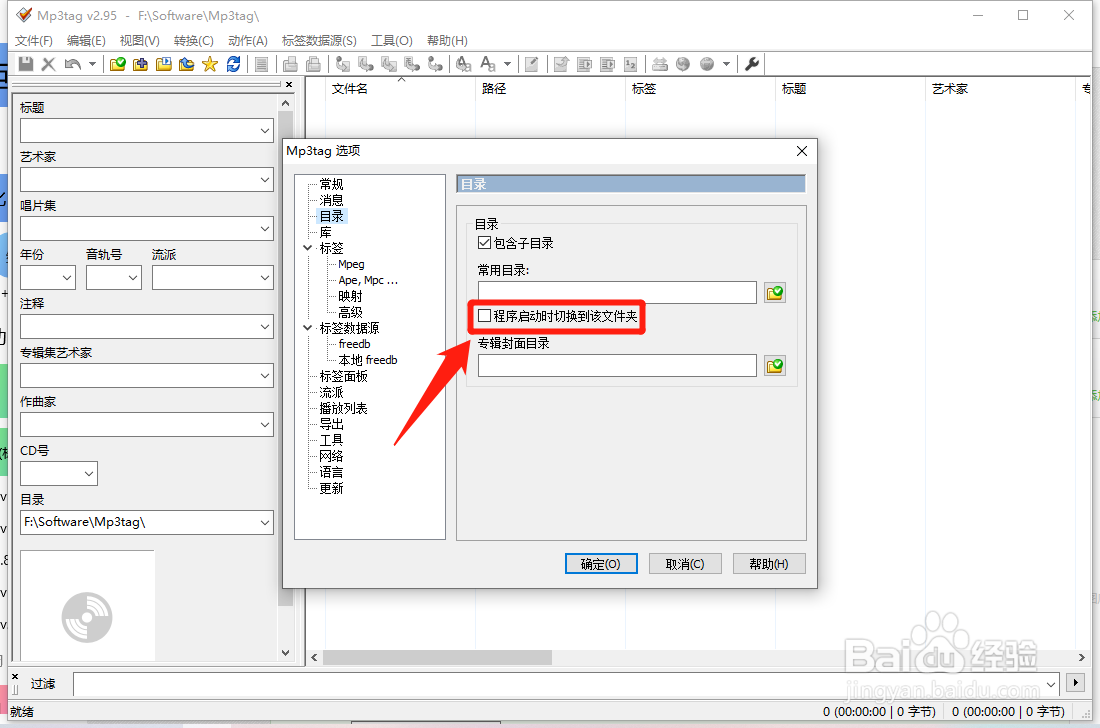Open the 艺术家 dropdown in the tag panel

point(265,180)
